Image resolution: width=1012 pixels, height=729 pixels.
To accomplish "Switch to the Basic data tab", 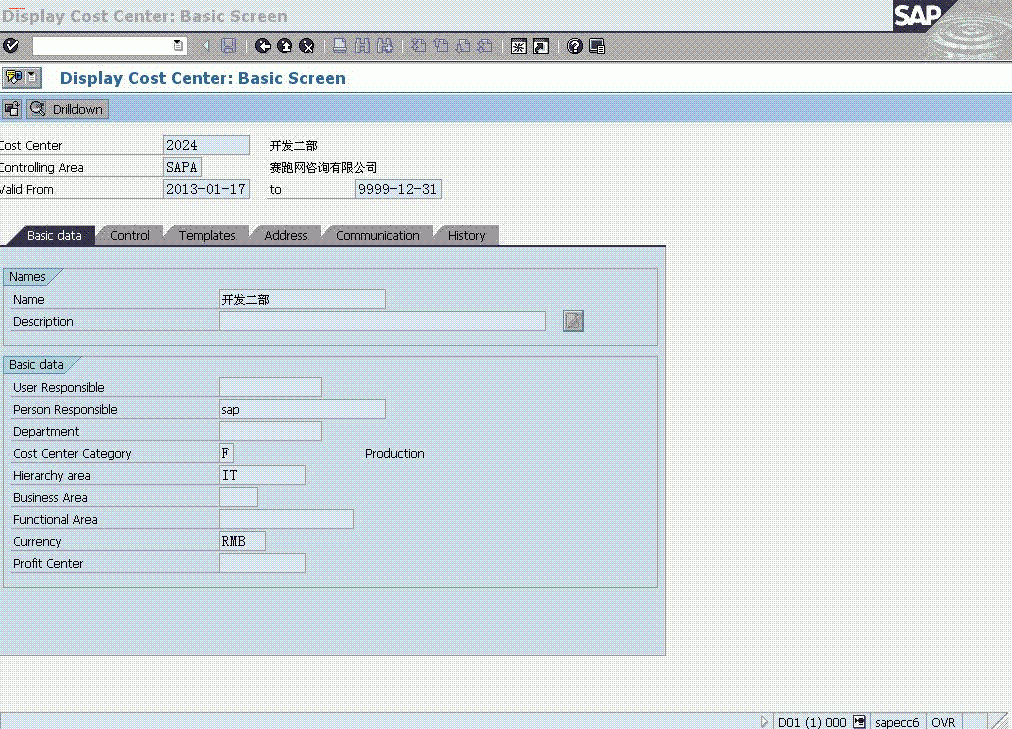I will tap(54, 235).
